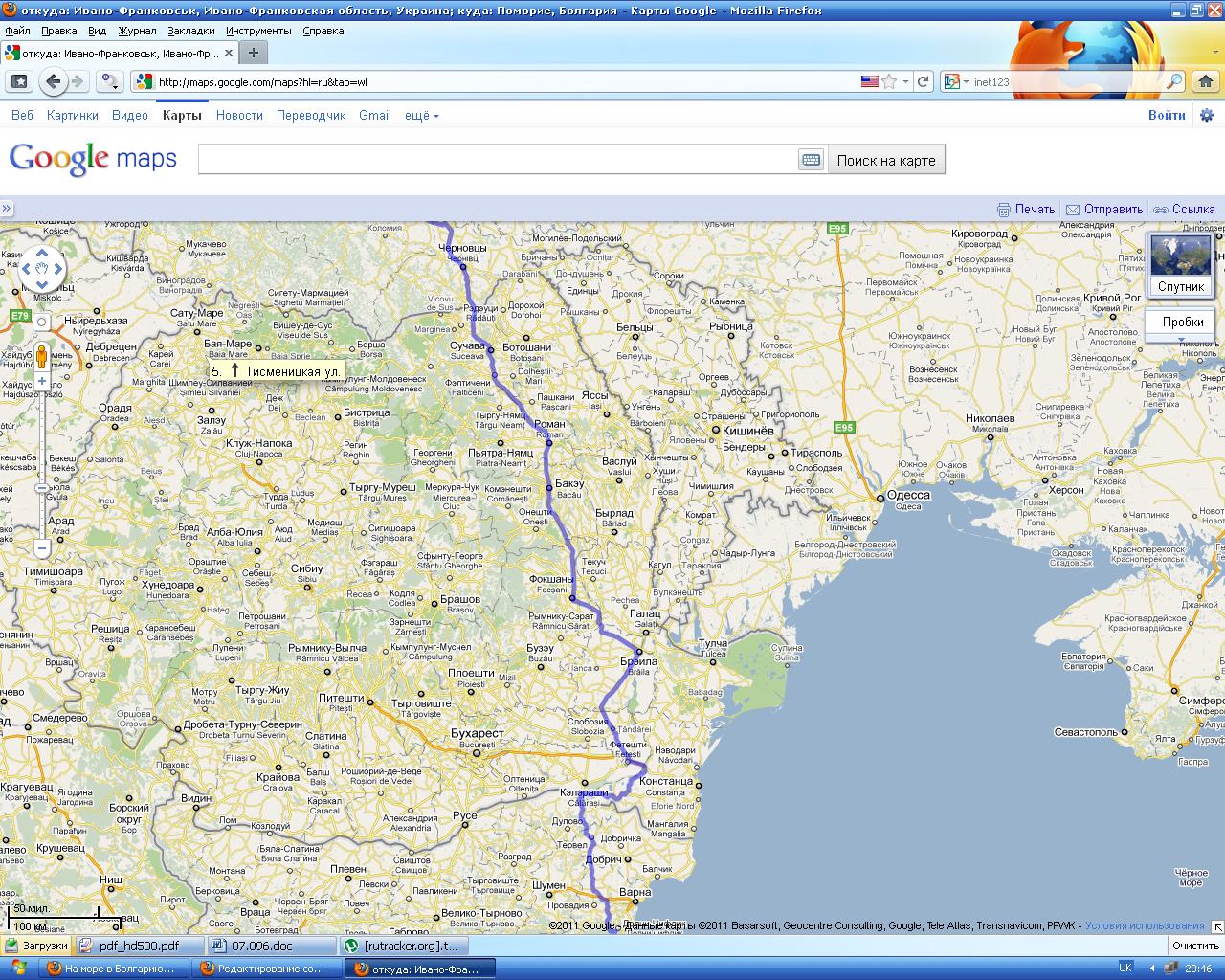Pan the map right with the arrow
This screenshot has height=980, width=1225.
pos(59,270)
